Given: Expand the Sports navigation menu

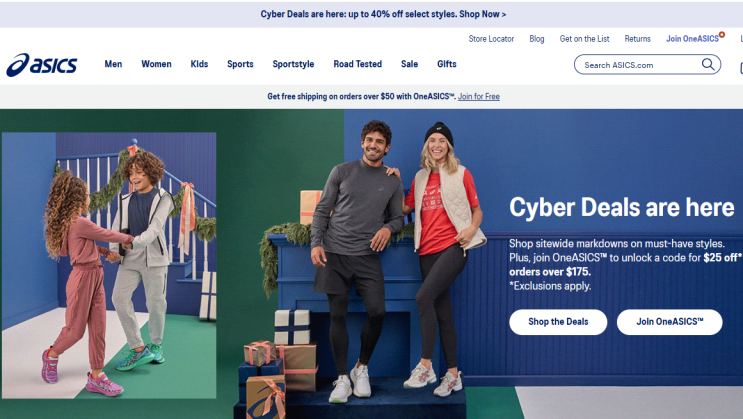Looking at the screenshot, I should (x=240, y=64).
